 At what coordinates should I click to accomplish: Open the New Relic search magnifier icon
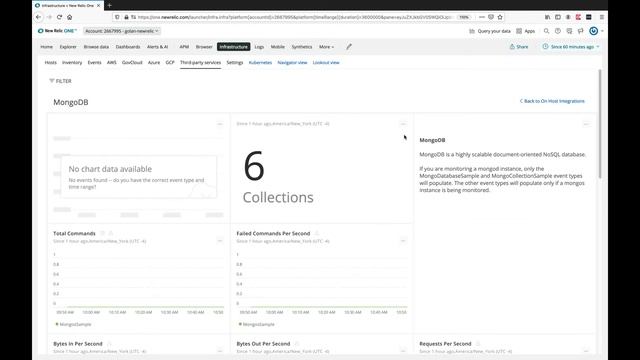click(x=546, y=31)
